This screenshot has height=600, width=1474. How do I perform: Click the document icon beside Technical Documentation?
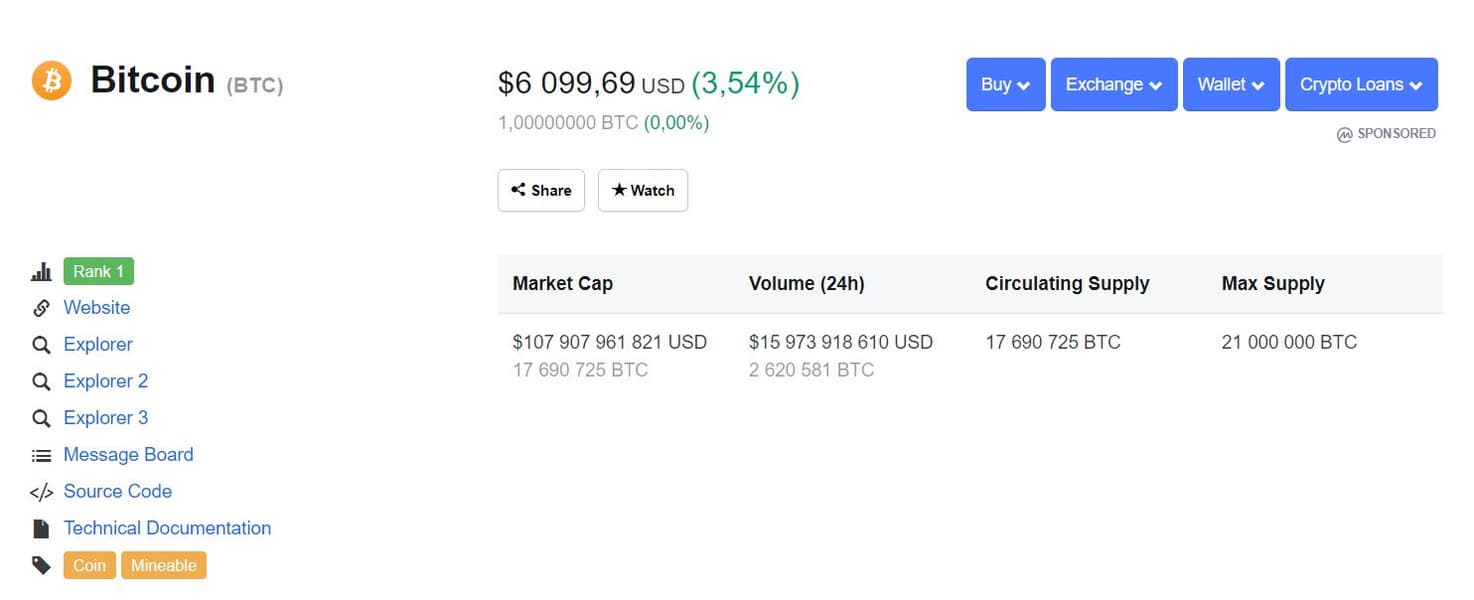41,529
